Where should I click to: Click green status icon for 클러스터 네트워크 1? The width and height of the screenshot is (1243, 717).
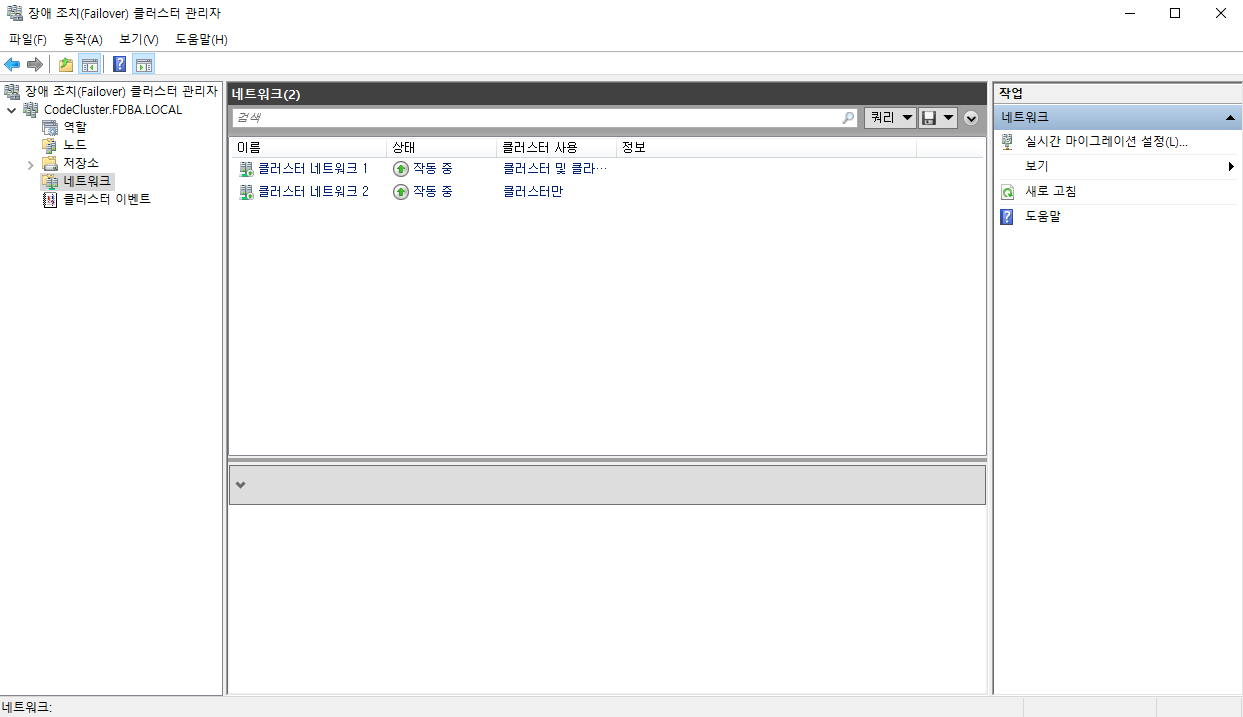pyautogui.click(x=401, y=168)
